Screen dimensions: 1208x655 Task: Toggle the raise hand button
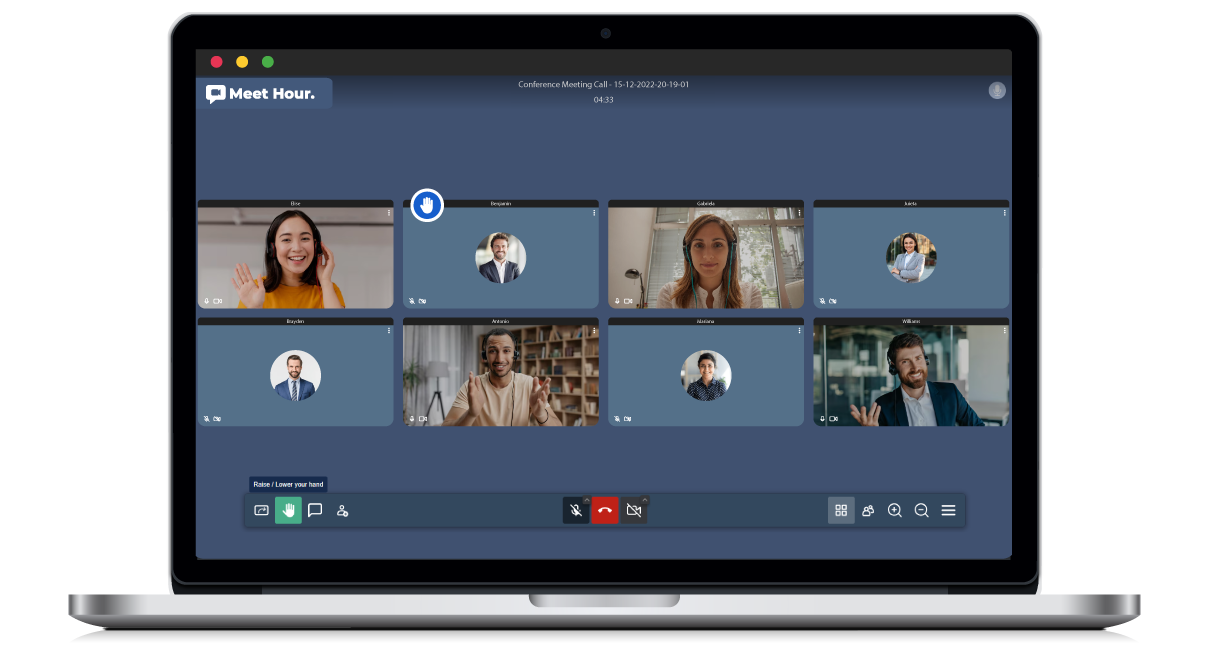tap(288, 510)
